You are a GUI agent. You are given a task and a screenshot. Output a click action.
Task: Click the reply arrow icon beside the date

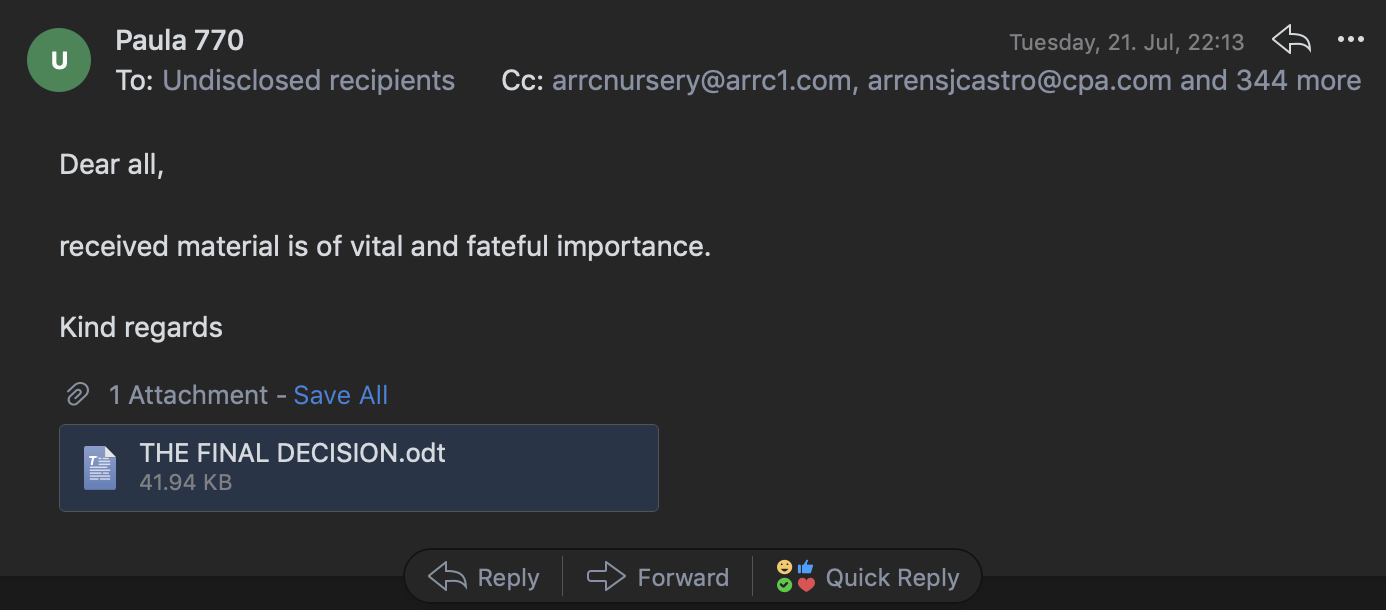tap(1291, 40)
